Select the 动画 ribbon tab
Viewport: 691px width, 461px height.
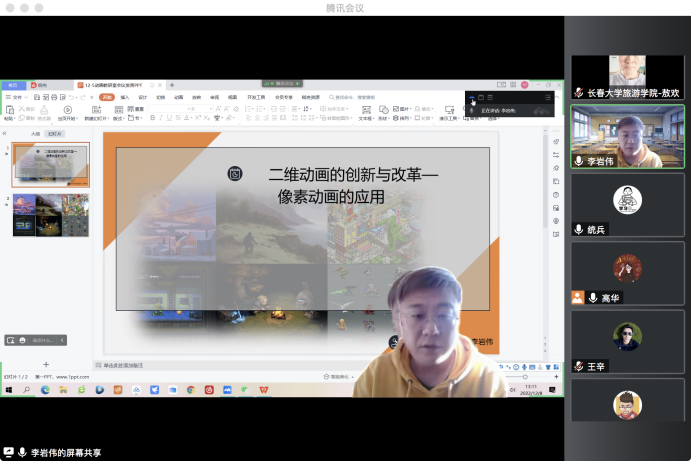(x=178, y=97)
